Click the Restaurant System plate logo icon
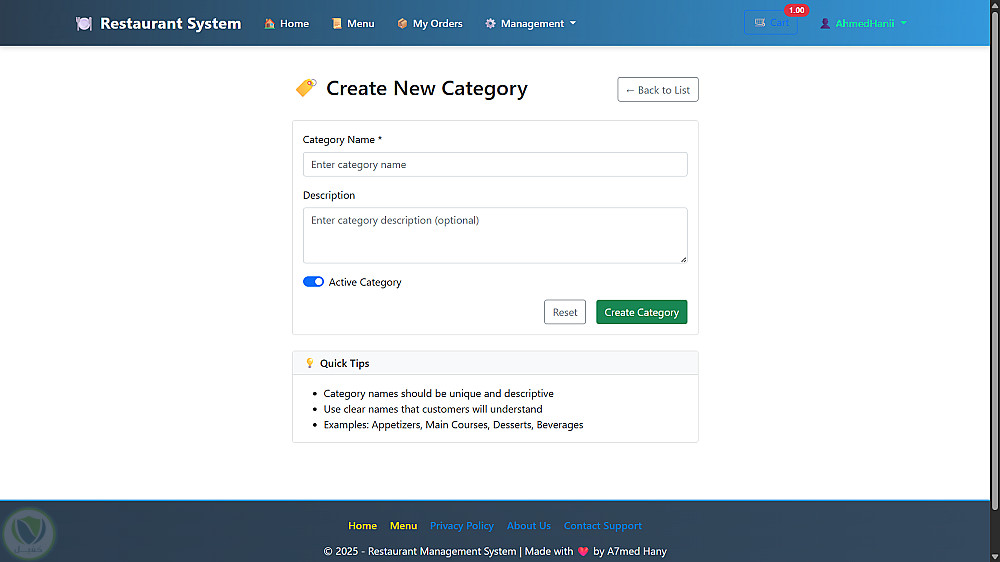The width and height of the screenshot is (1000, 562). tap(84, 24)
